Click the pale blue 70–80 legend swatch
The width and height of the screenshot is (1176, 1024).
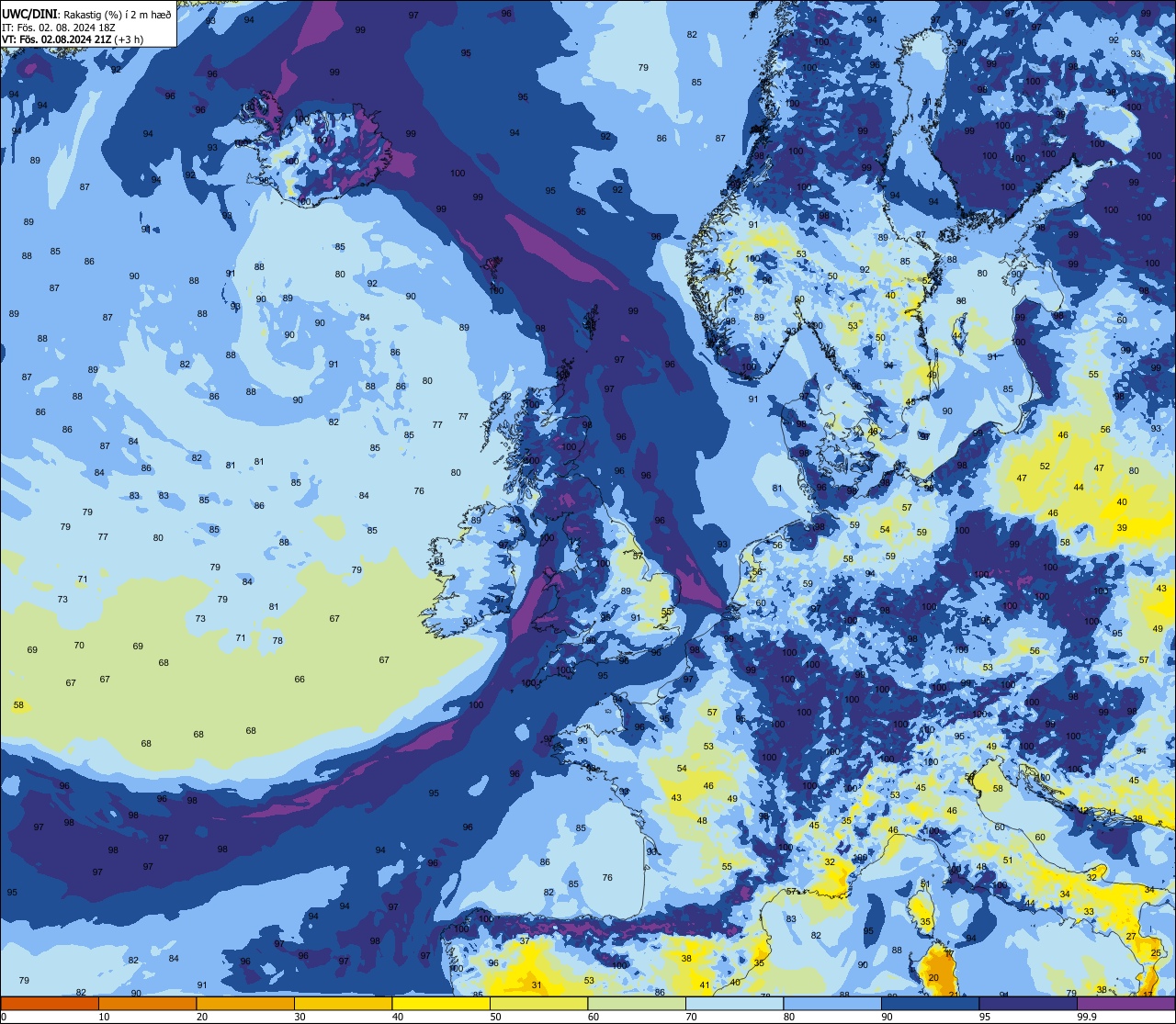point(734,1003)
